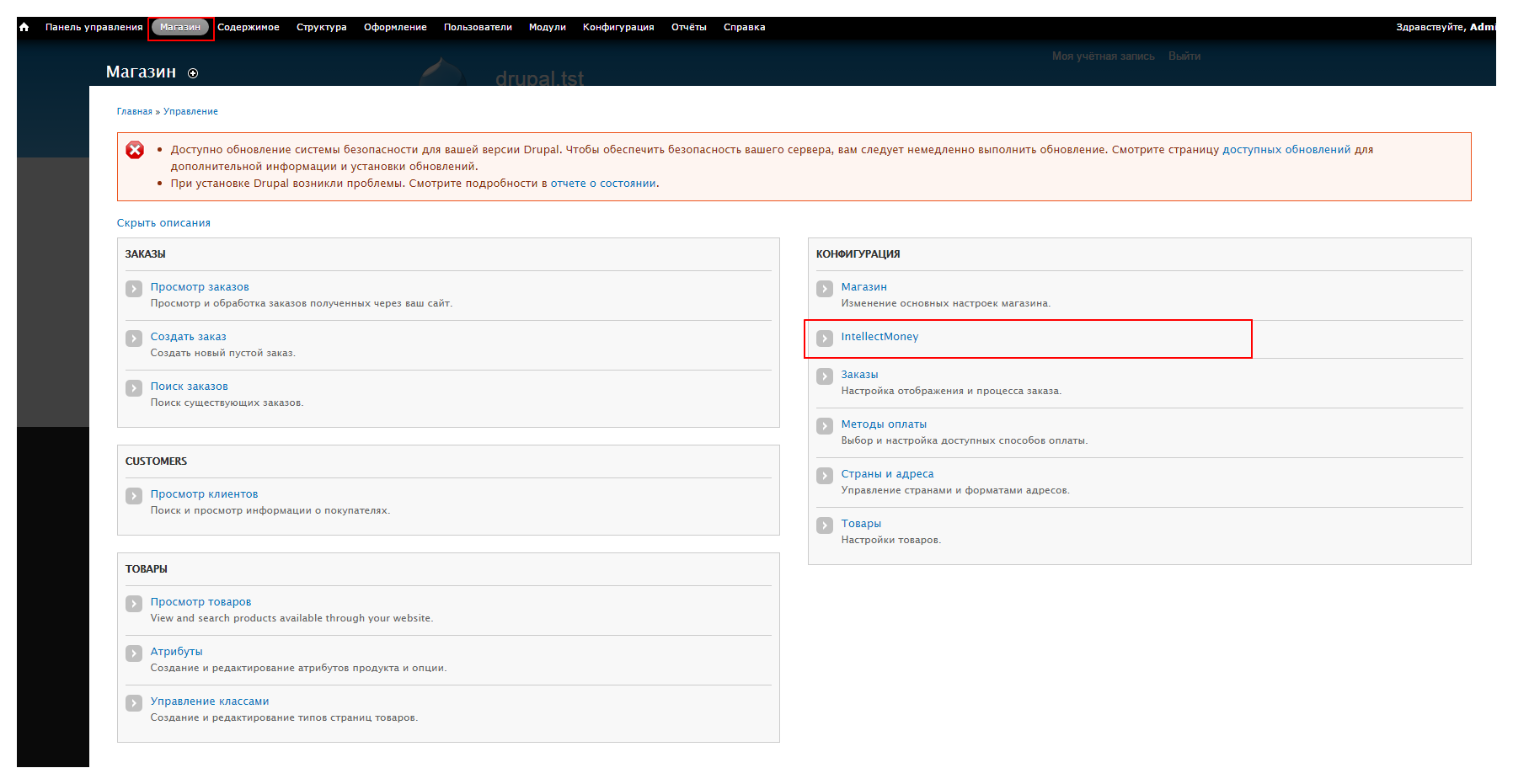Screen dimensions: 1513x784
Task: Click the arrow icon beside Создать заказ
Action: coord(134,339)
